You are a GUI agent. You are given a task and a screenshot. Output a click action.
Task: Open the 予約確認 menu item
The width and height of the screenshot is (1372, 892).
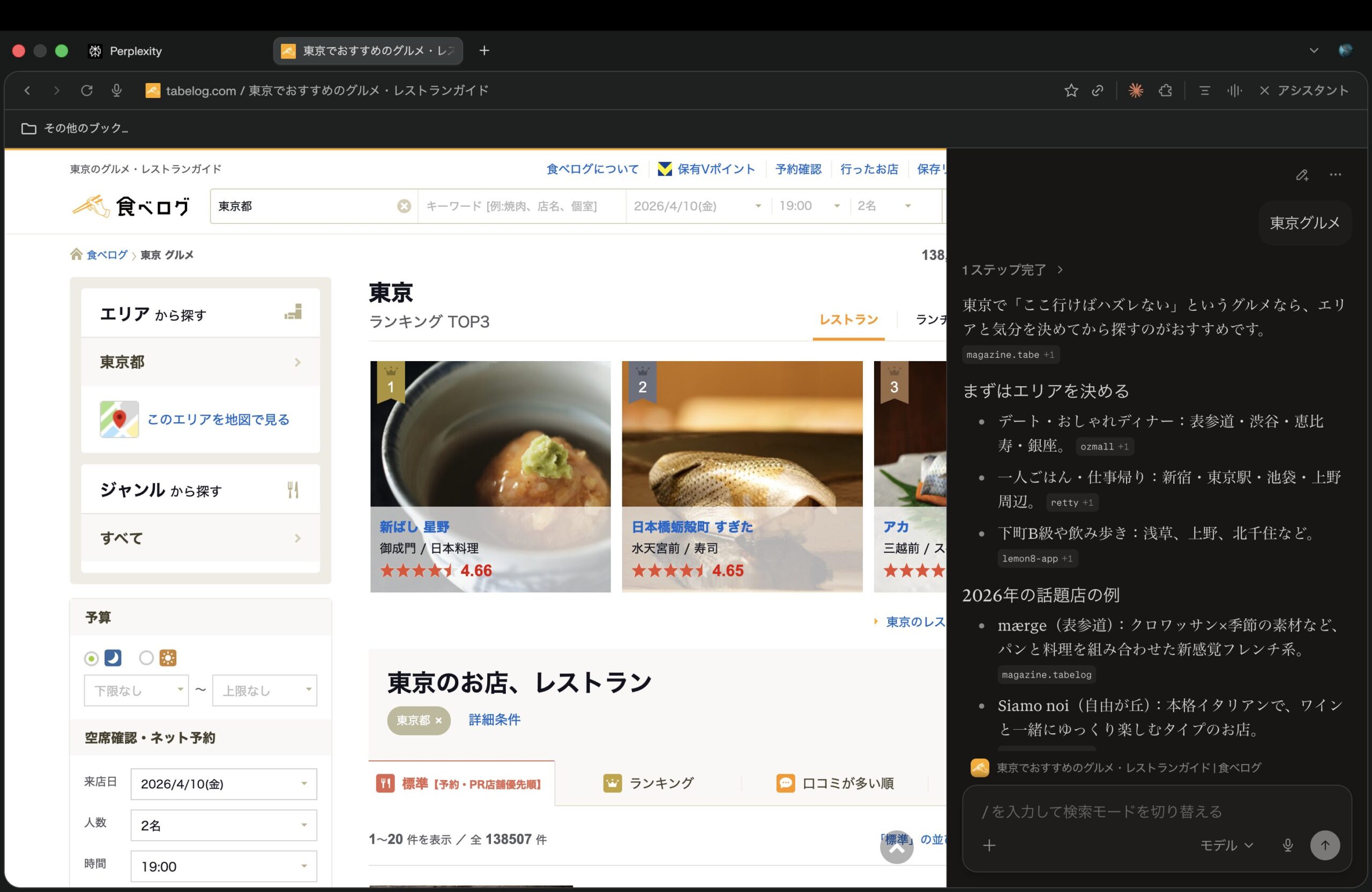tap(799, 169)
